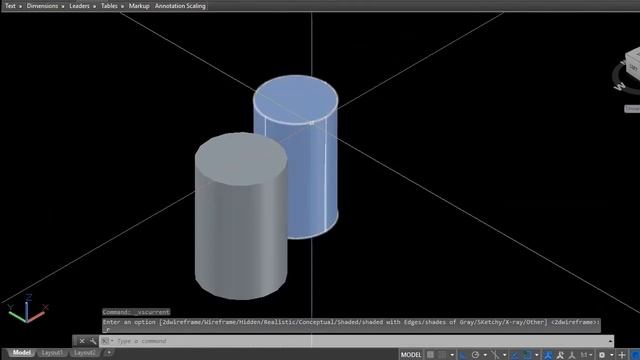Image resolution: width=640 pixels, height=360 pixels.
Task: Toggle isometric drafting icon
Action: pos(495,355)
